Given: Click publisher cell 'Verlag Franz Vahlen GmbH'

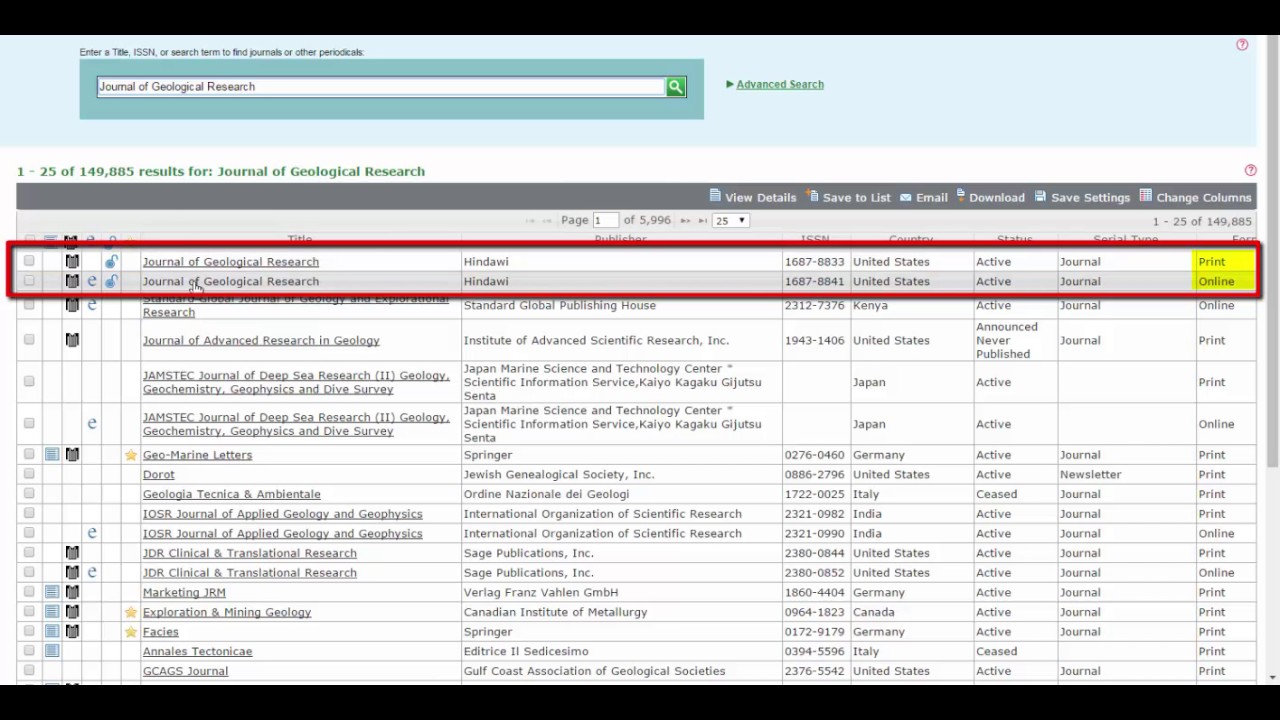Looking at the screenshot, I should click(621, 593).
